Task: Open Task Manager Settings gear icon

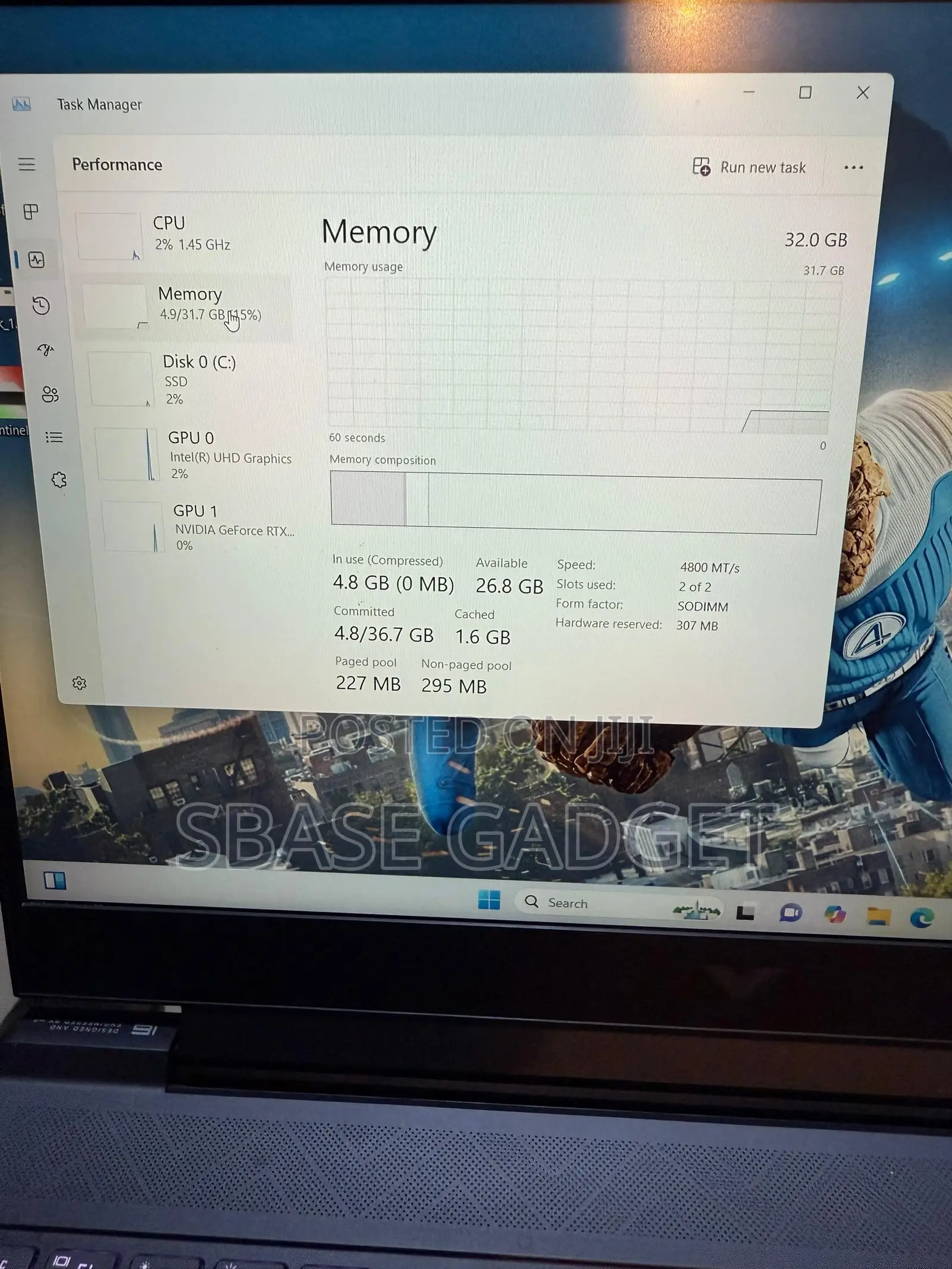Action: point(79,683)
